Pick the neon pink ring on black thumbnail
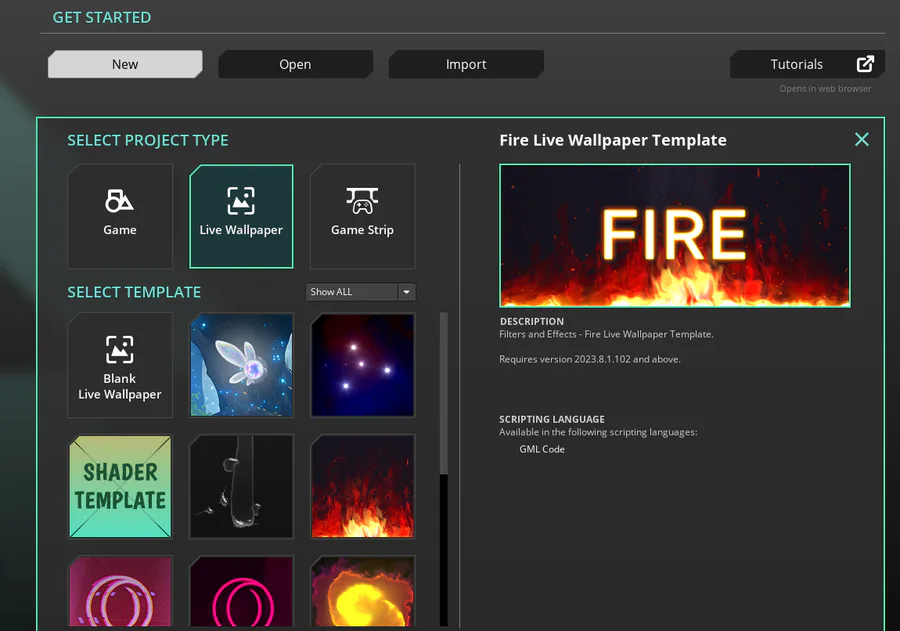The height and width of the screenshot is (631, 900). coord(242,591)
